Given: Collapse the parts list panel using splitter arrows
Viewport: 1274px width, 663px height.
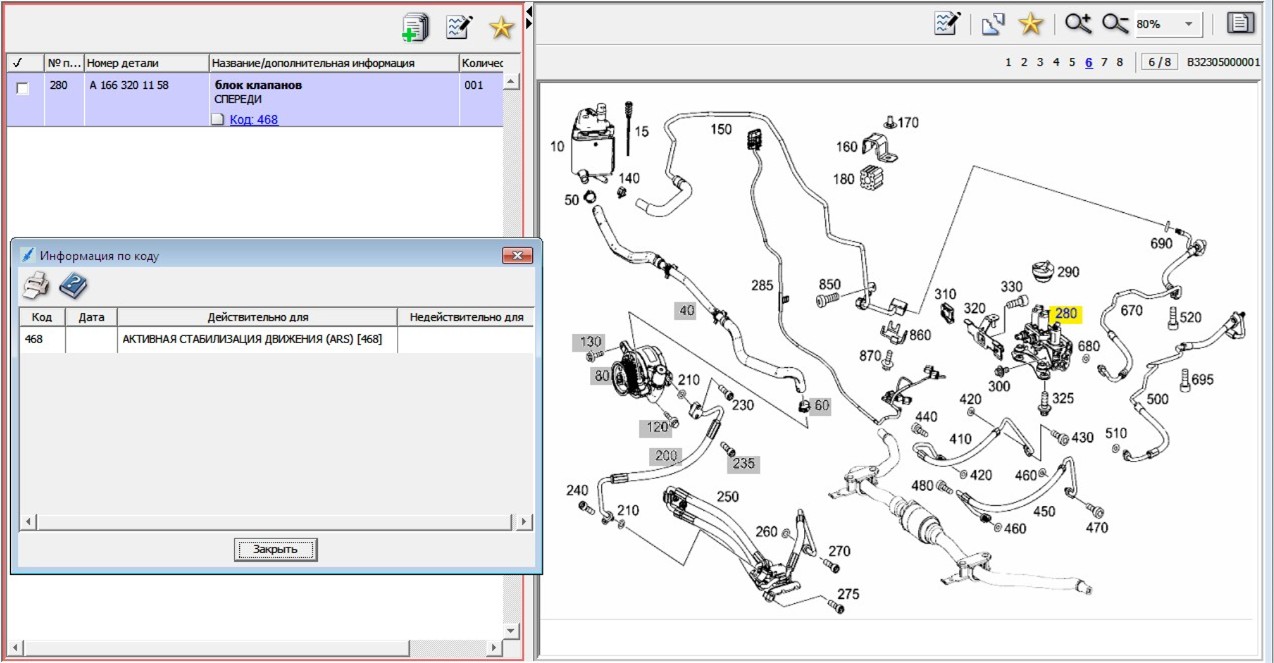Looking at the screenshot, I should click(529, 14).
